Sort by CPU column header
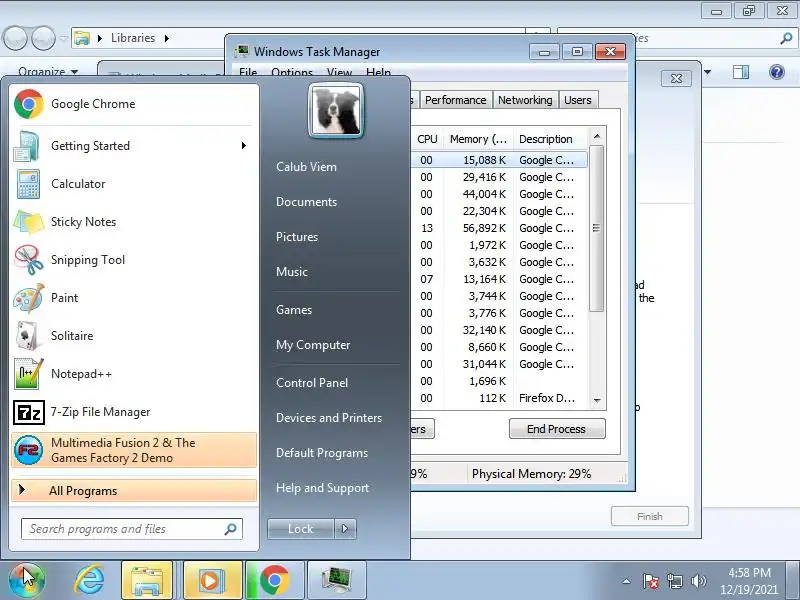800x600 pixels. click(x=427, y=139)
